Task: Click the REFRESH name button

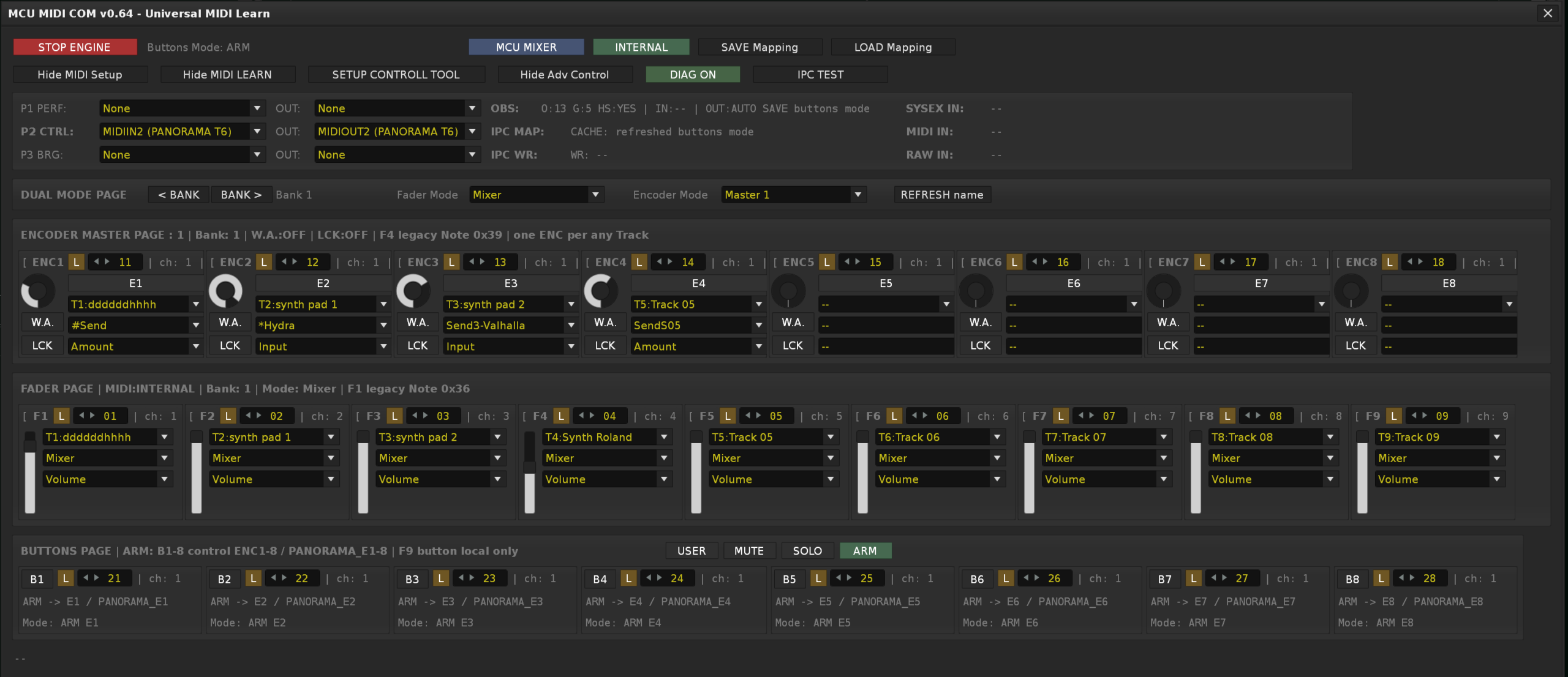Action: (x=942, y=195)
